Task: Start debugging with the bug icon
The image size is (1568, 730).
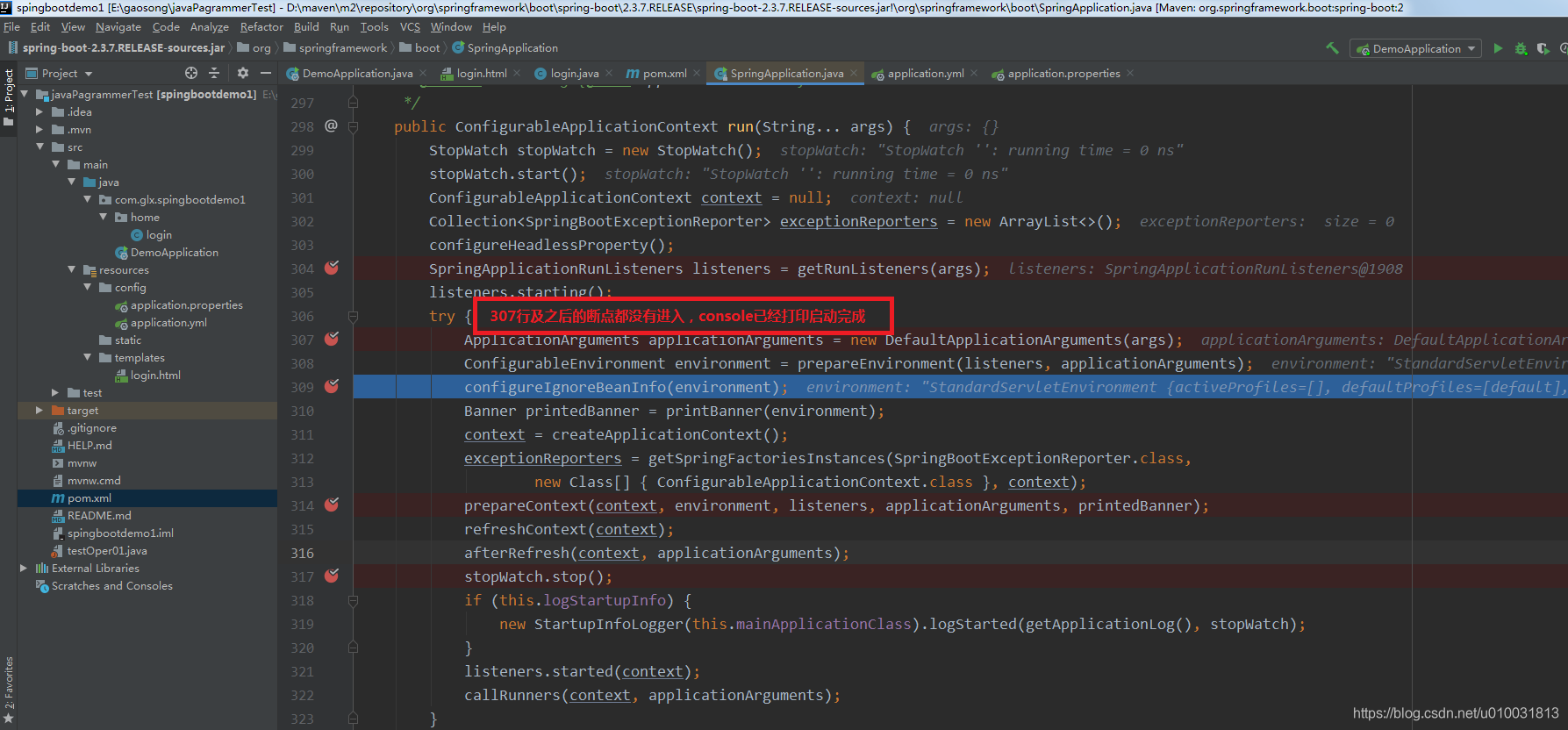Action: (x=1521, y=48)
